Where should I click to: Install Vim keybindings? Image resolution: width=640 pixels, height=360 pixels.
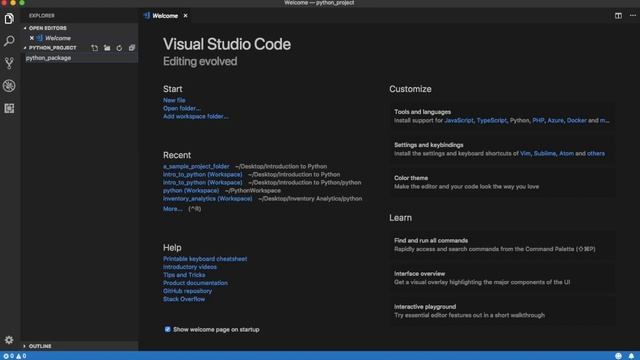click(x=525, y=153)
